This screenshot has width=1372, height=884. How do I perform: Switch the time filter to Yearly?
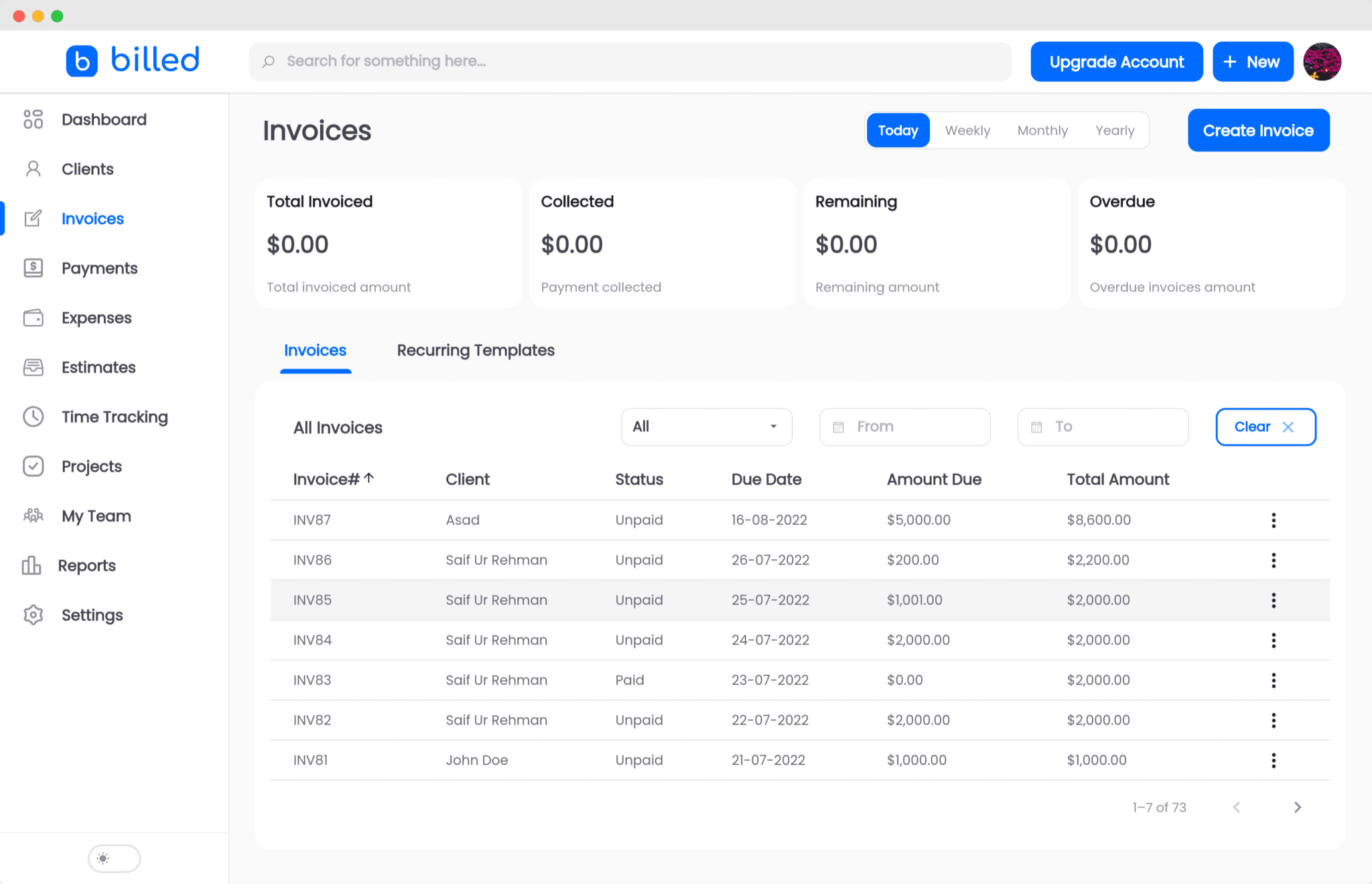(1115, 130)
